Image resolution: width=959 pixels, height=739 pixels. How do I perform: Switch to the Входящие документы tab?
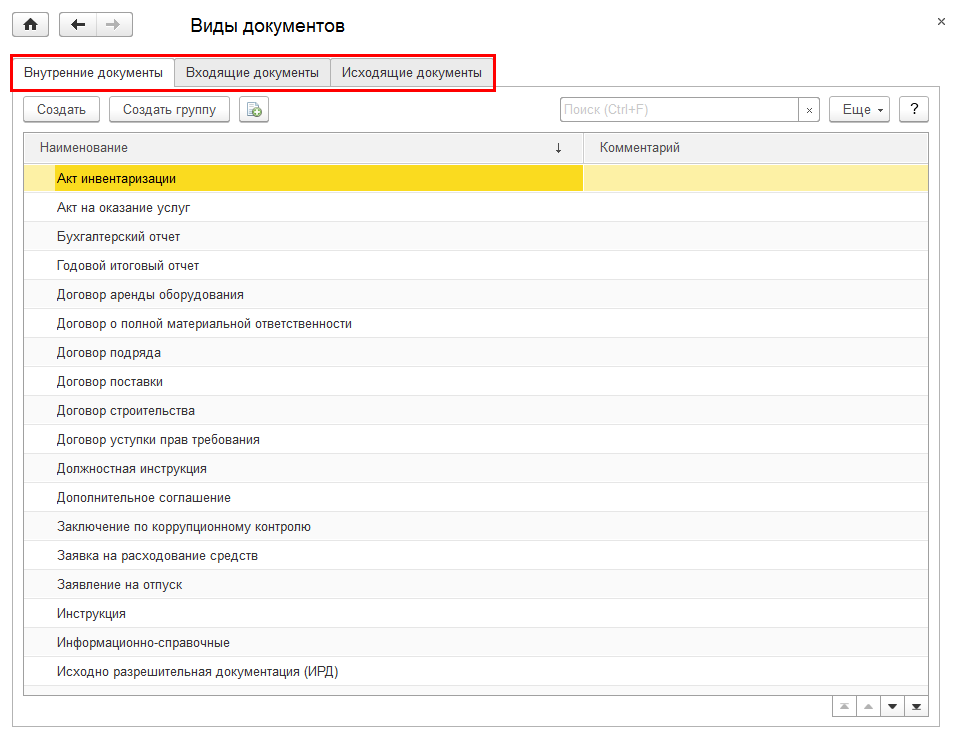(252, 72)
